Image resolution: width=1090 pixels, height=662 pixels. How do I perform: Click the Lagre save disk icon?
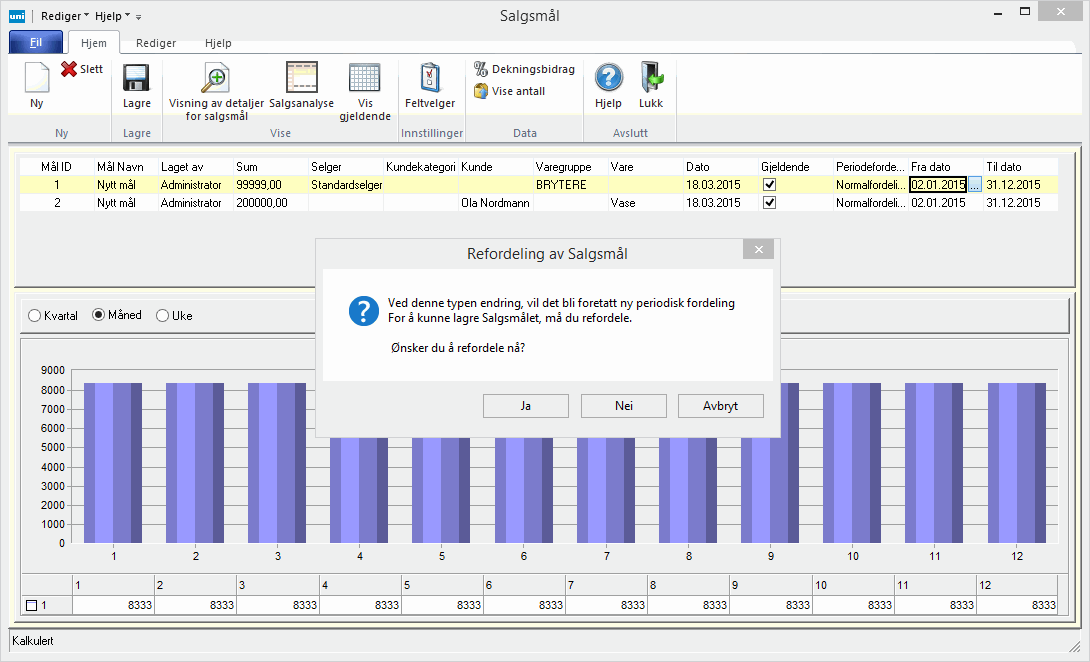click(x=136, y=79)
